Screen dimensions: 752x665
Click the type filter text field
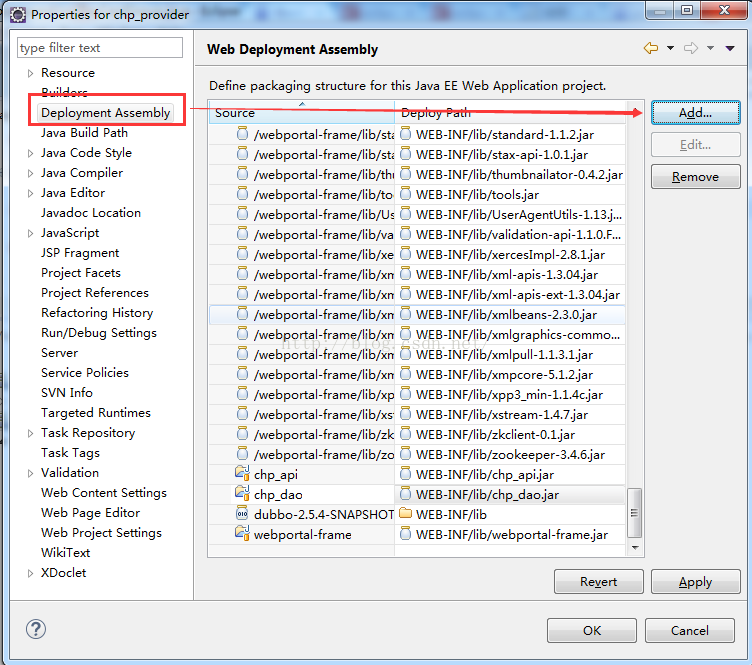pyautogui.click(x=100, y=48)
